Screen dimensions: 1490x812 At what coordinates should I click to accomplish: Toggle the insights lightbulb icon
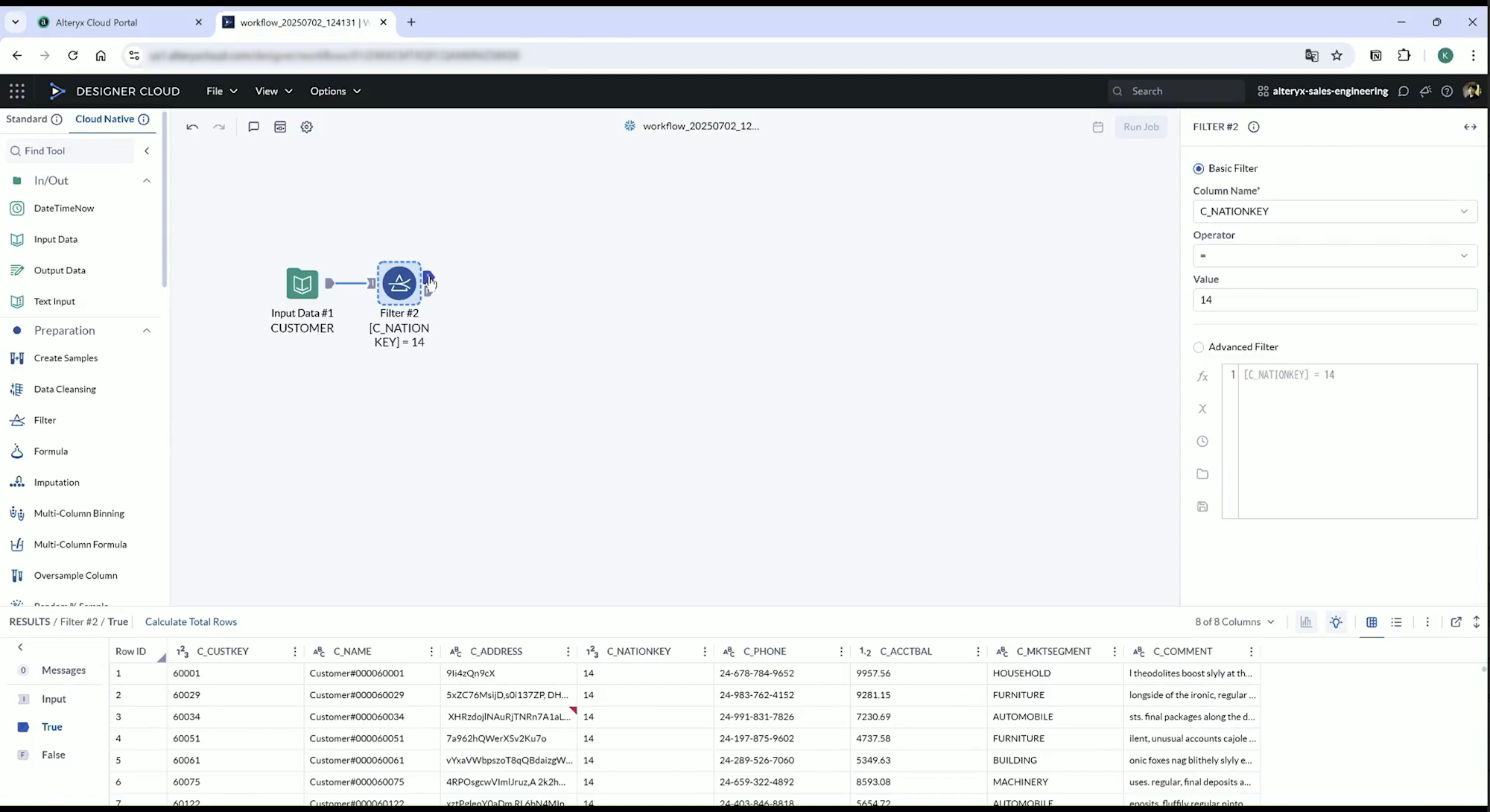coord(1337,622)
